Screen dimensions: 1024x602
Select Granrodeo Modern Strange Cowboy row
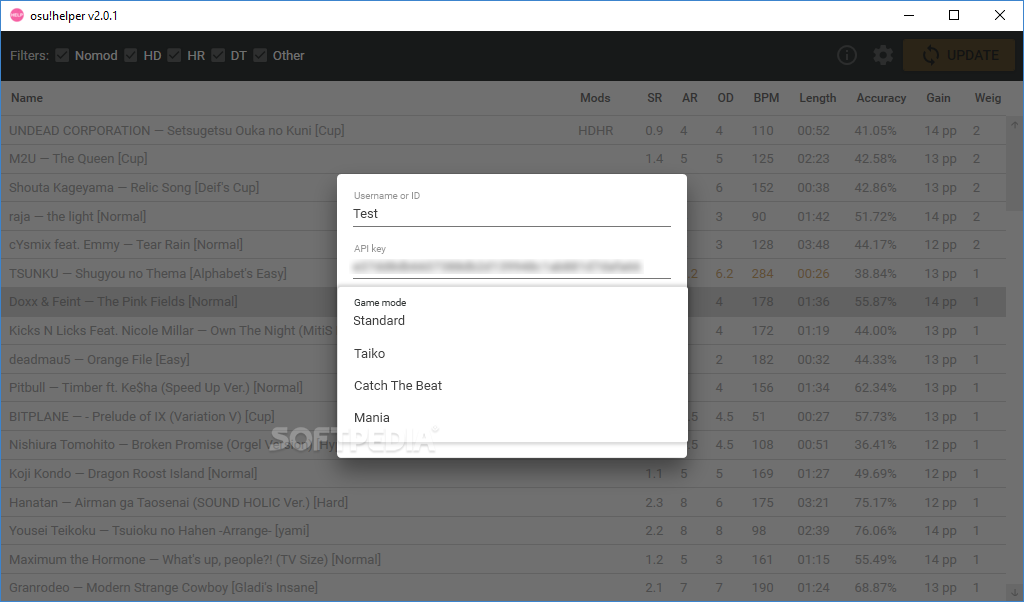[x=504, y=588]
